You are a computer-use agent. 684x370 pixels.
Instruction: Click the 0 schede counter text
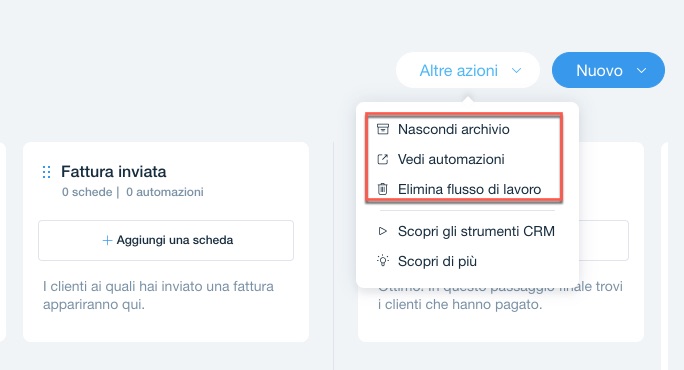[x=87, y=192]
